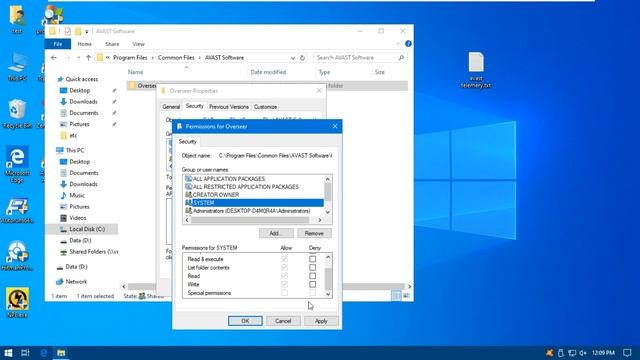This screenshot has height=360, width=640.
Task: Toggle Allow checkbox for List folder contents
Action: pyautogui.click(x=284, y=267)
